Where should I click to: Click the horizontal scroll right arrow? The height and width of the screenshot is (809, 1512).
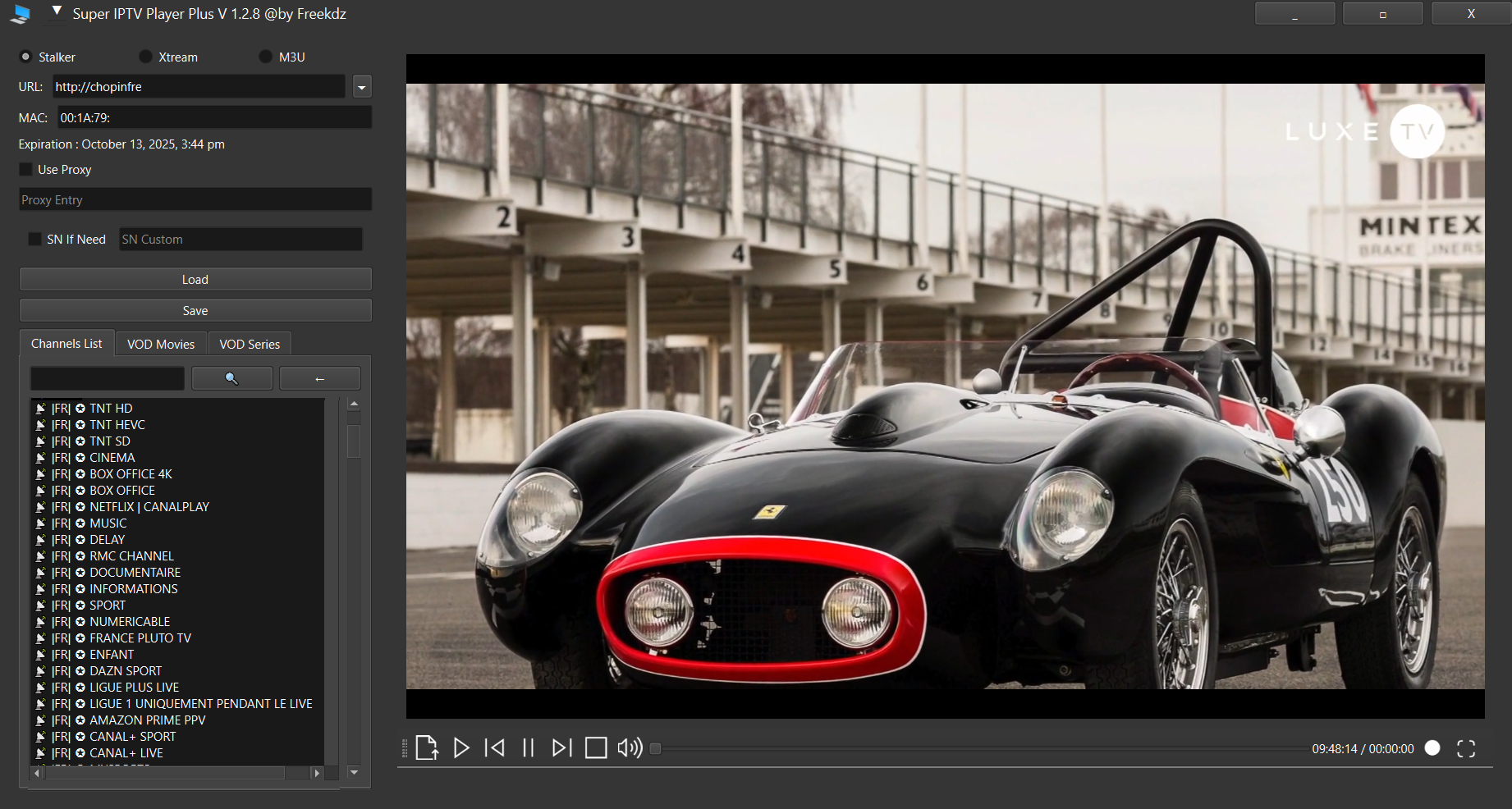coord(317,773)
